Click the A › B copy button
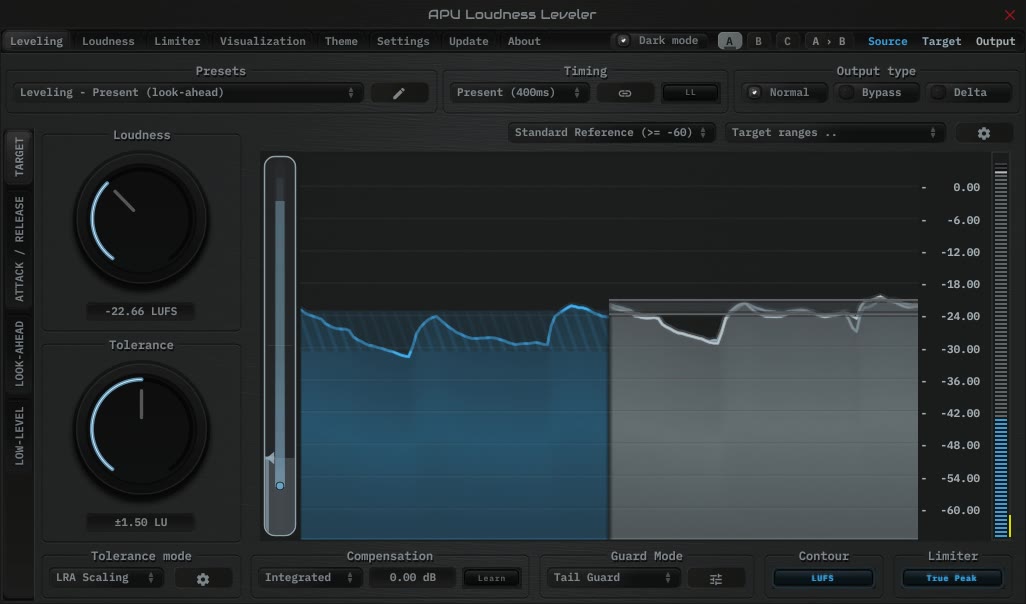Image resolution: width=1026 pixels, height=604 pixels. 829,41
